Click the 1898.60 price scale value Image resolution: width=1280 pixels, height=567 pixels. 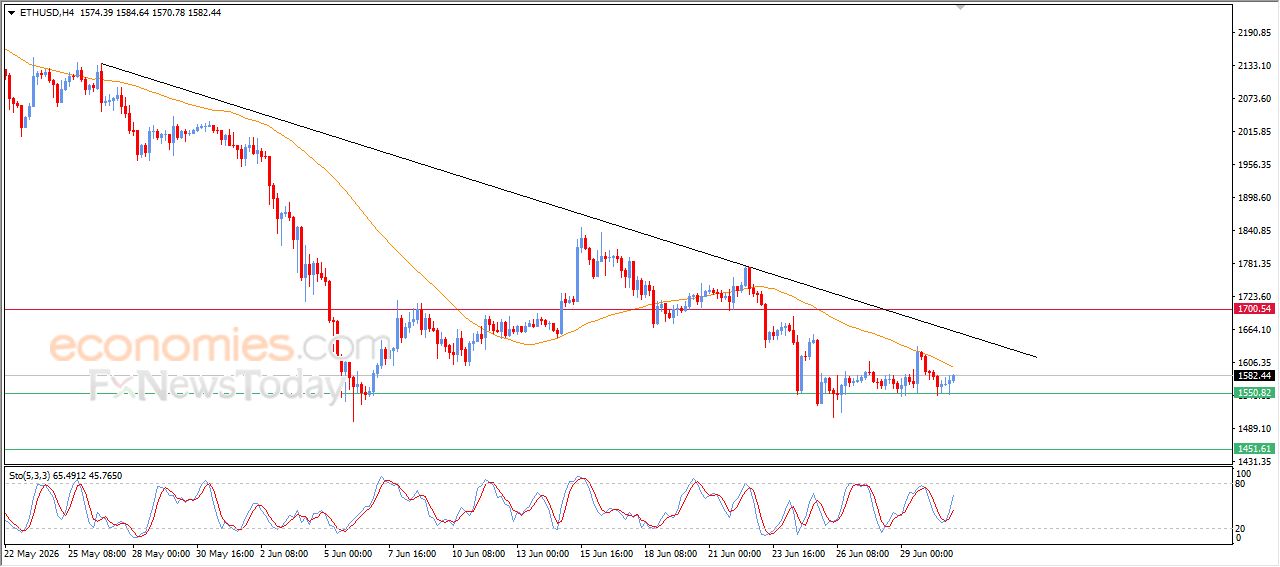tap(1255, 198)
